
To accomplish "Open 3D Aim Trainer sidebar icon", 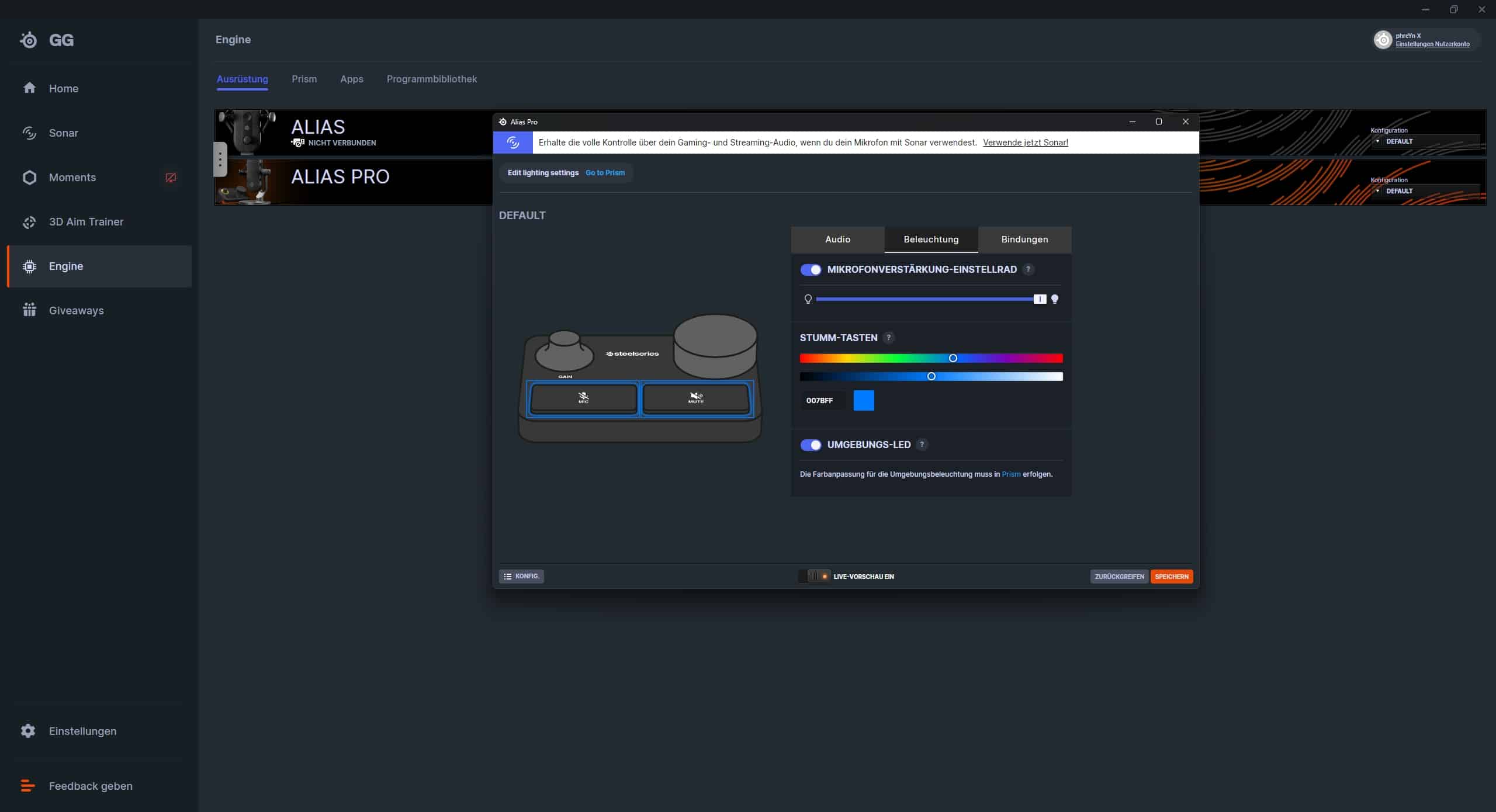I will 29,222.
